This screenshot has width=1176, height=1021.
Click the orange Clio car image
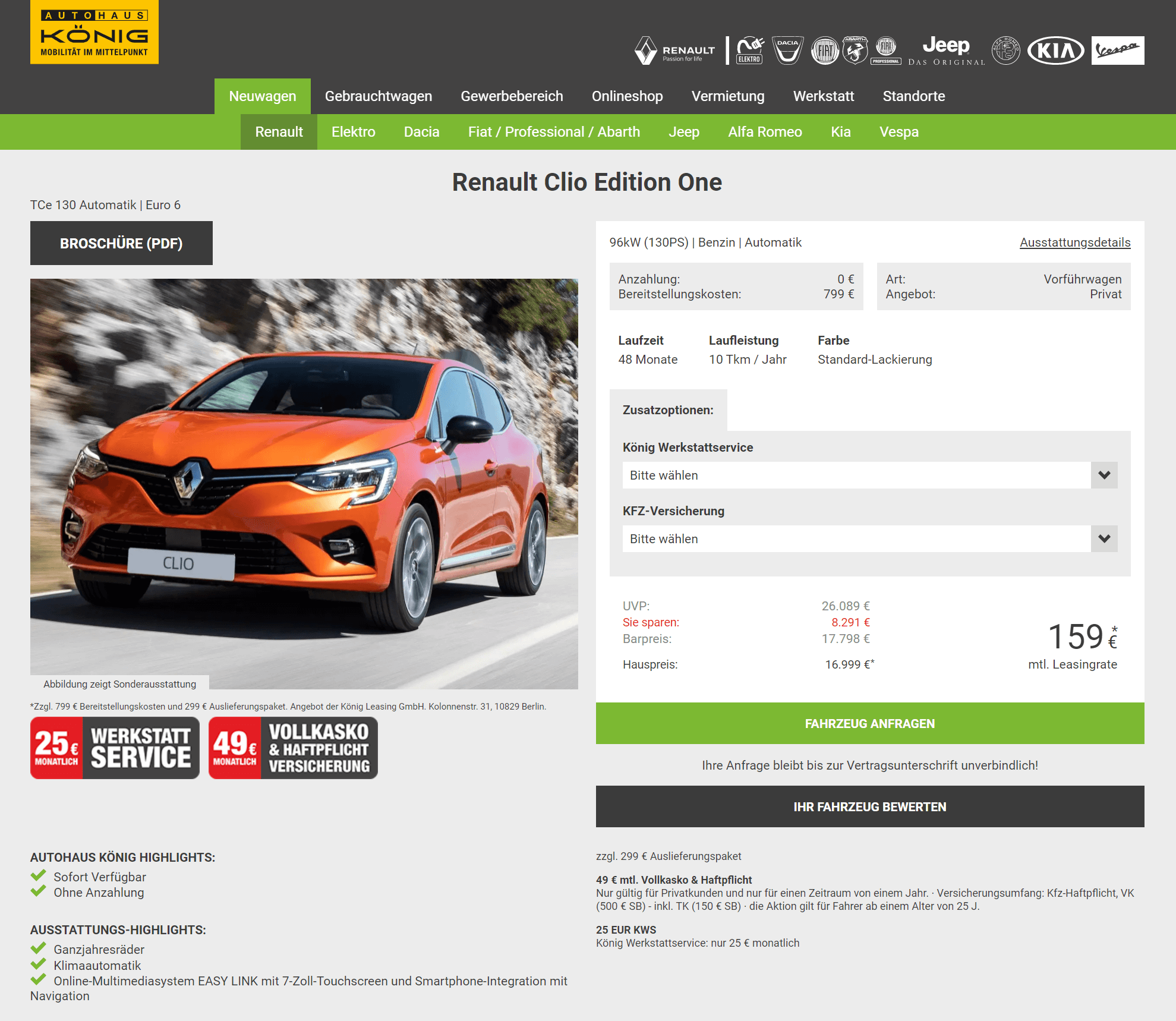point(304,484)
